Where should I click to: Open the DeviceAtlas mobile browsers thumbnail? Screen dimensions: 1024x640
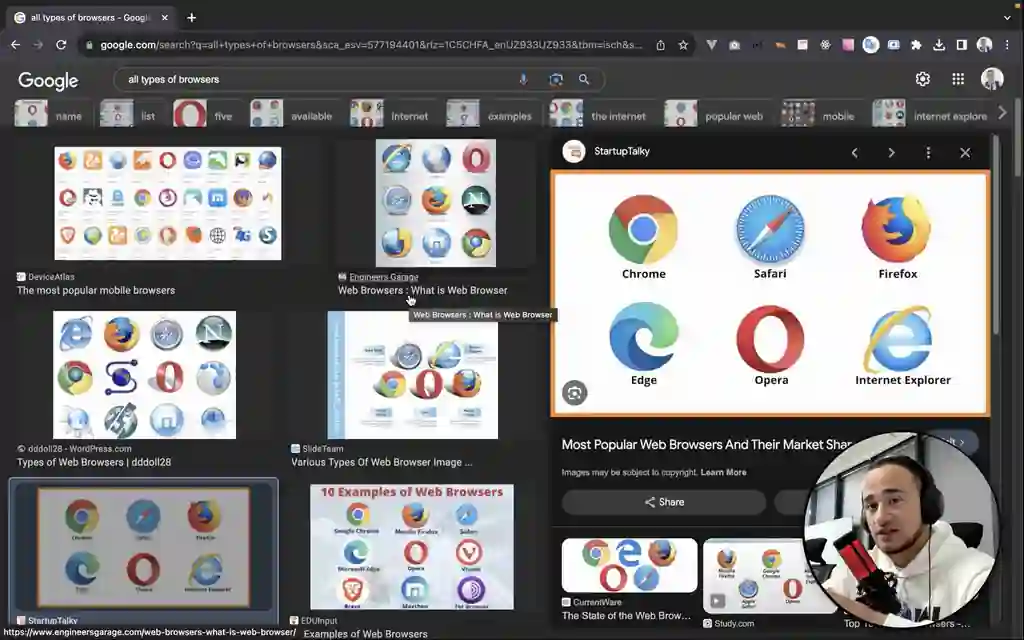click(x=168, y=203)
